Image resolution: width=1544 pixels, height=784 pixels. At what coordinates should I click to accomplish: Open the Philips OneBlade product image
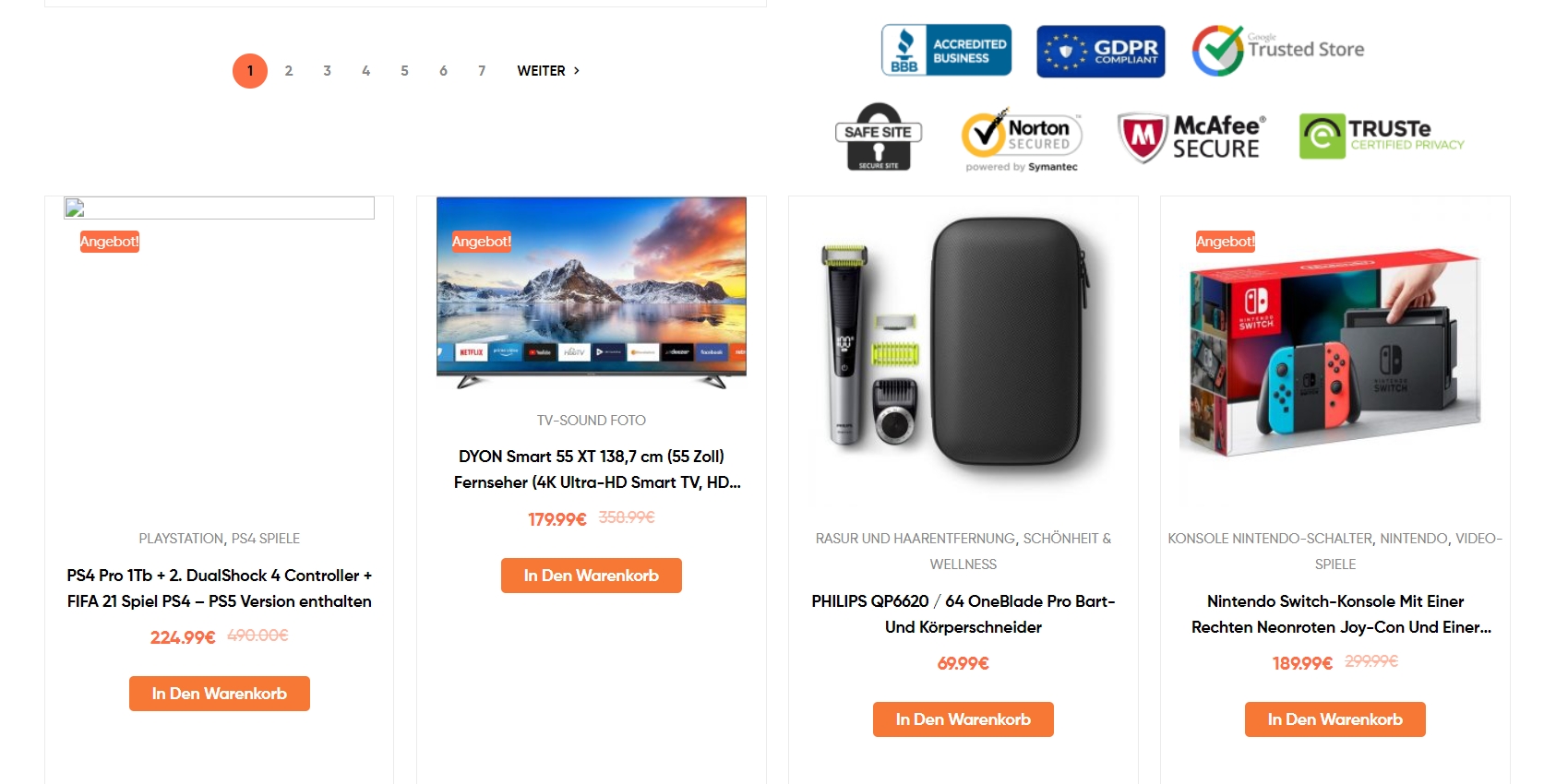click(x=964, y=346)
